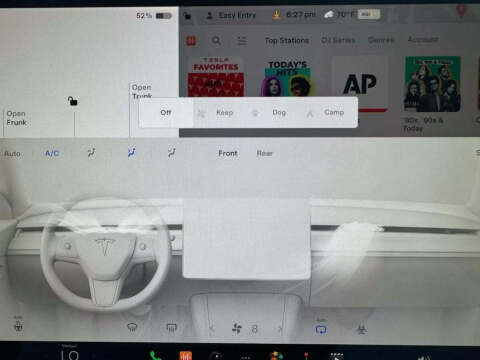Turn on the front windshield defrost
This screenshot has height=360, width=480.
point(132,328)
